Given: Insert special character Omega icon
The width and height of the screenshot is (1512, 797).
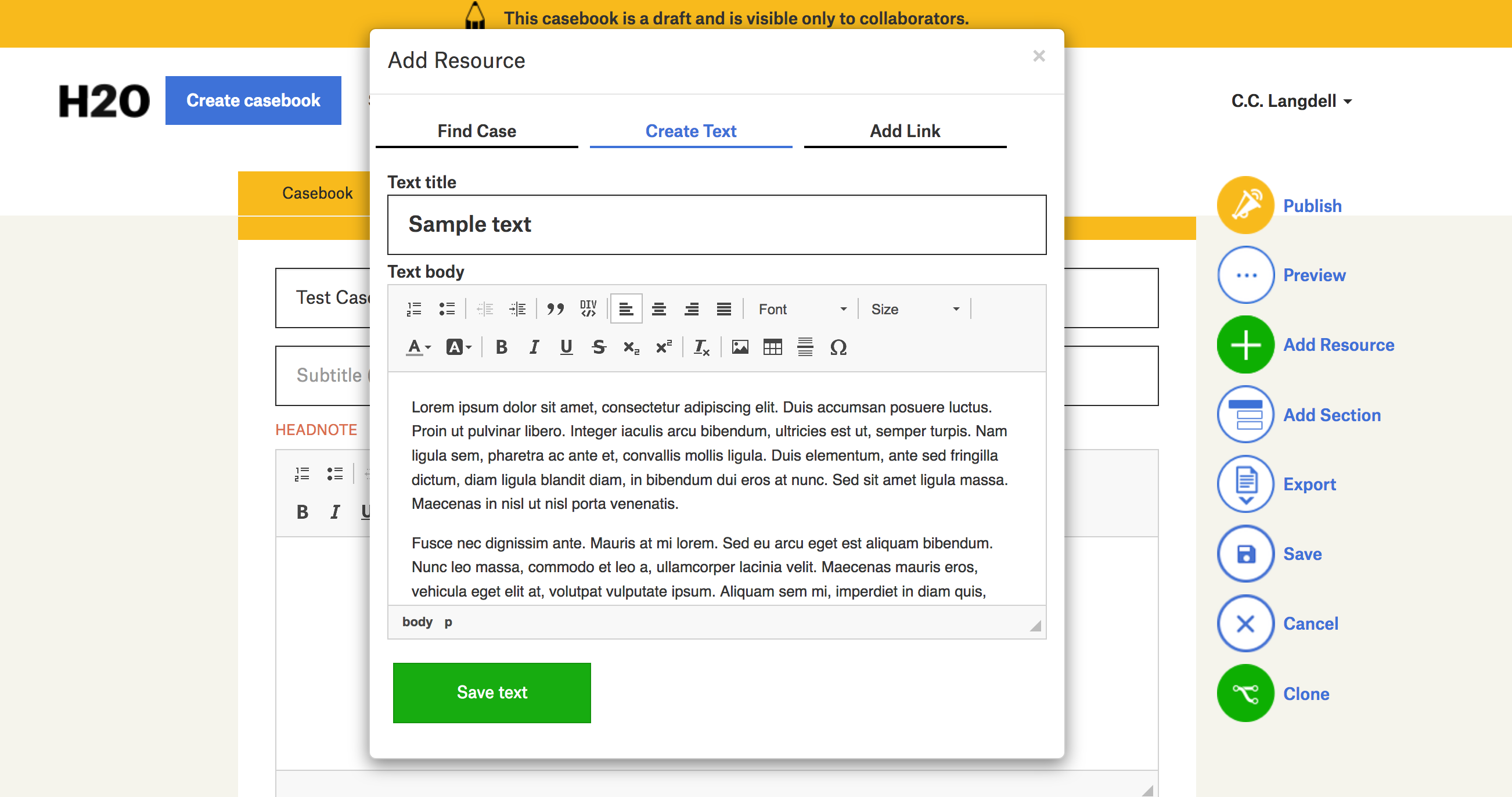Looking at the screenshot, I should point(838,347).
